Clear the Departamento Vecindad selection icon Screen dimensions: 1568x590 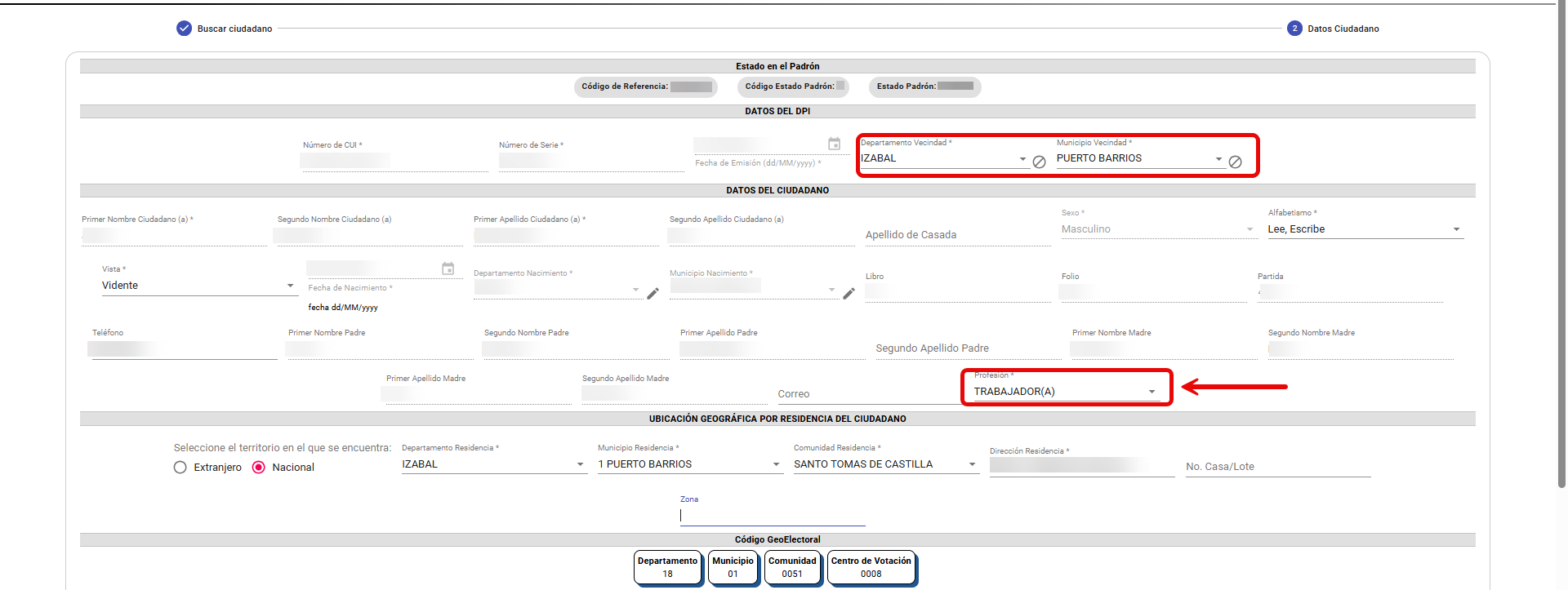click(x=1039, y=162)
